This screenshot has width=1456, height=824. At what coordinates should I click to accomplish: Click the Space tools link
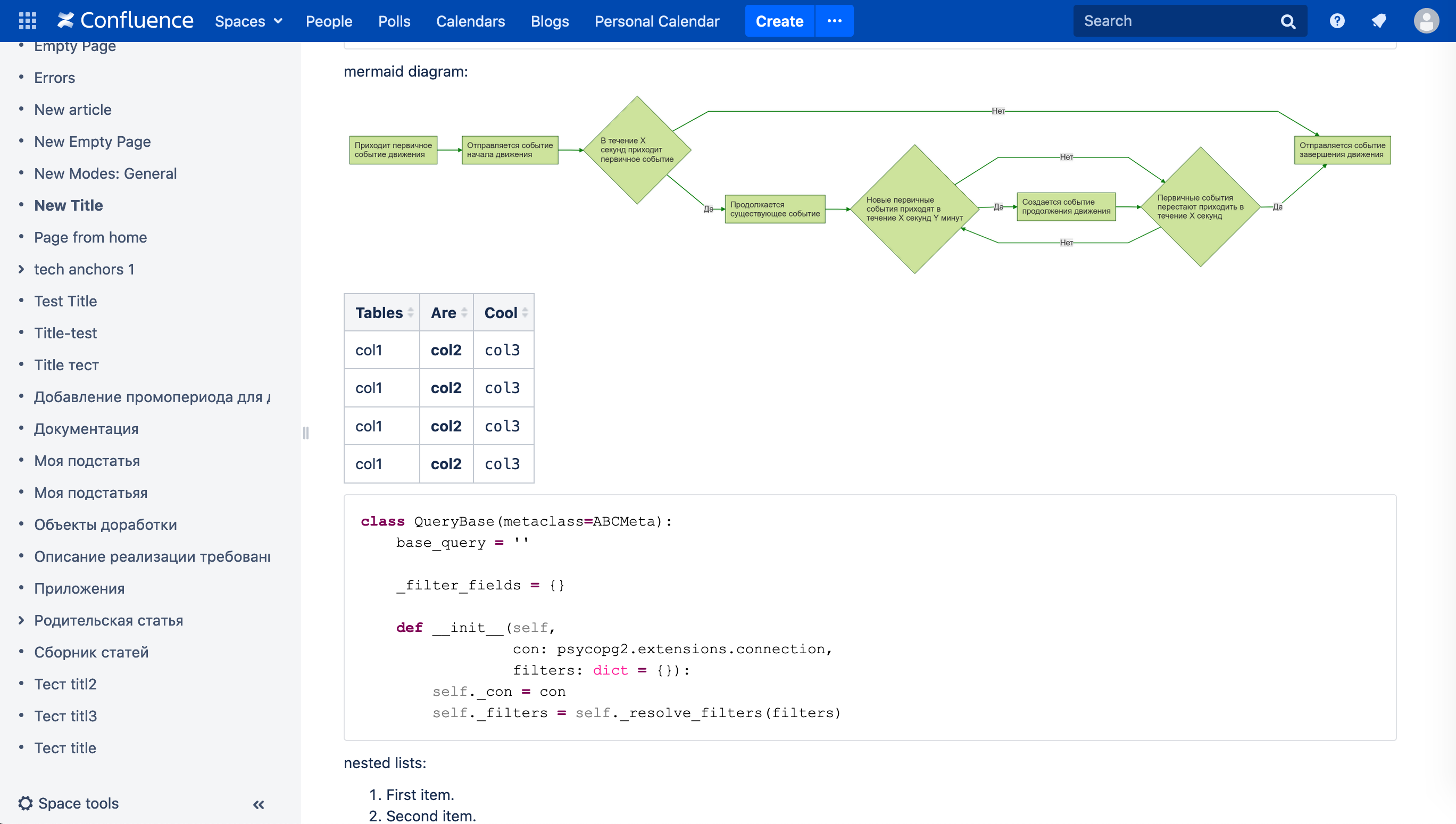(x=78, y=803)
